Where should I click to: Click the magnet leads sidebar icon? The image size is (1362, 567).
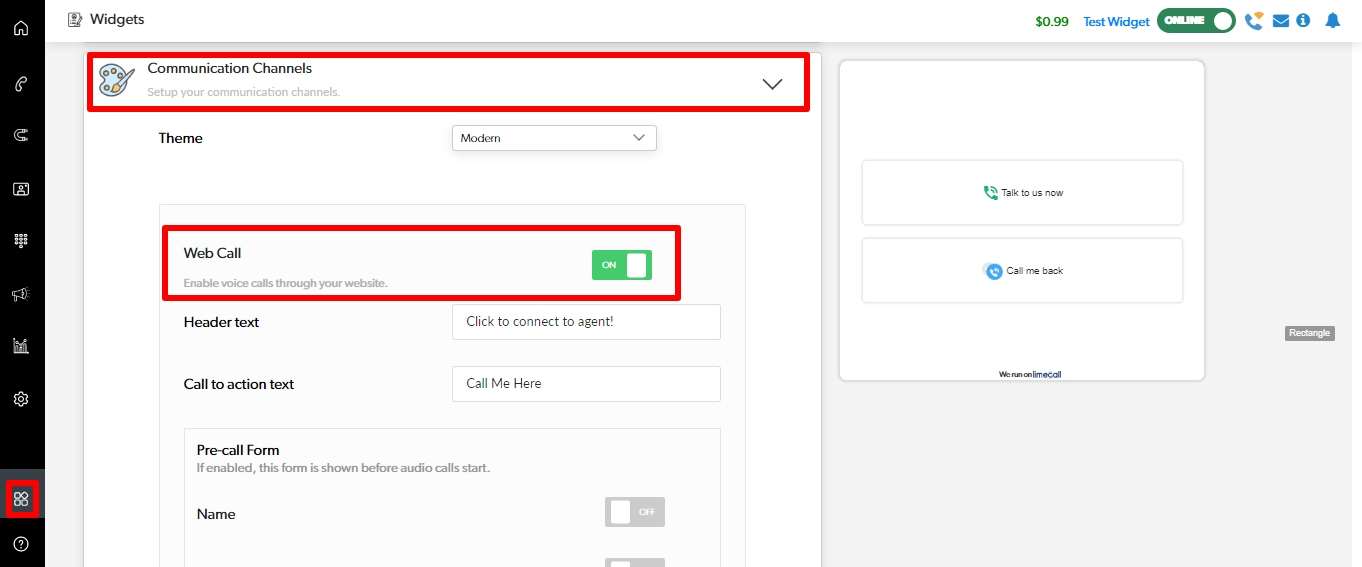21,135
